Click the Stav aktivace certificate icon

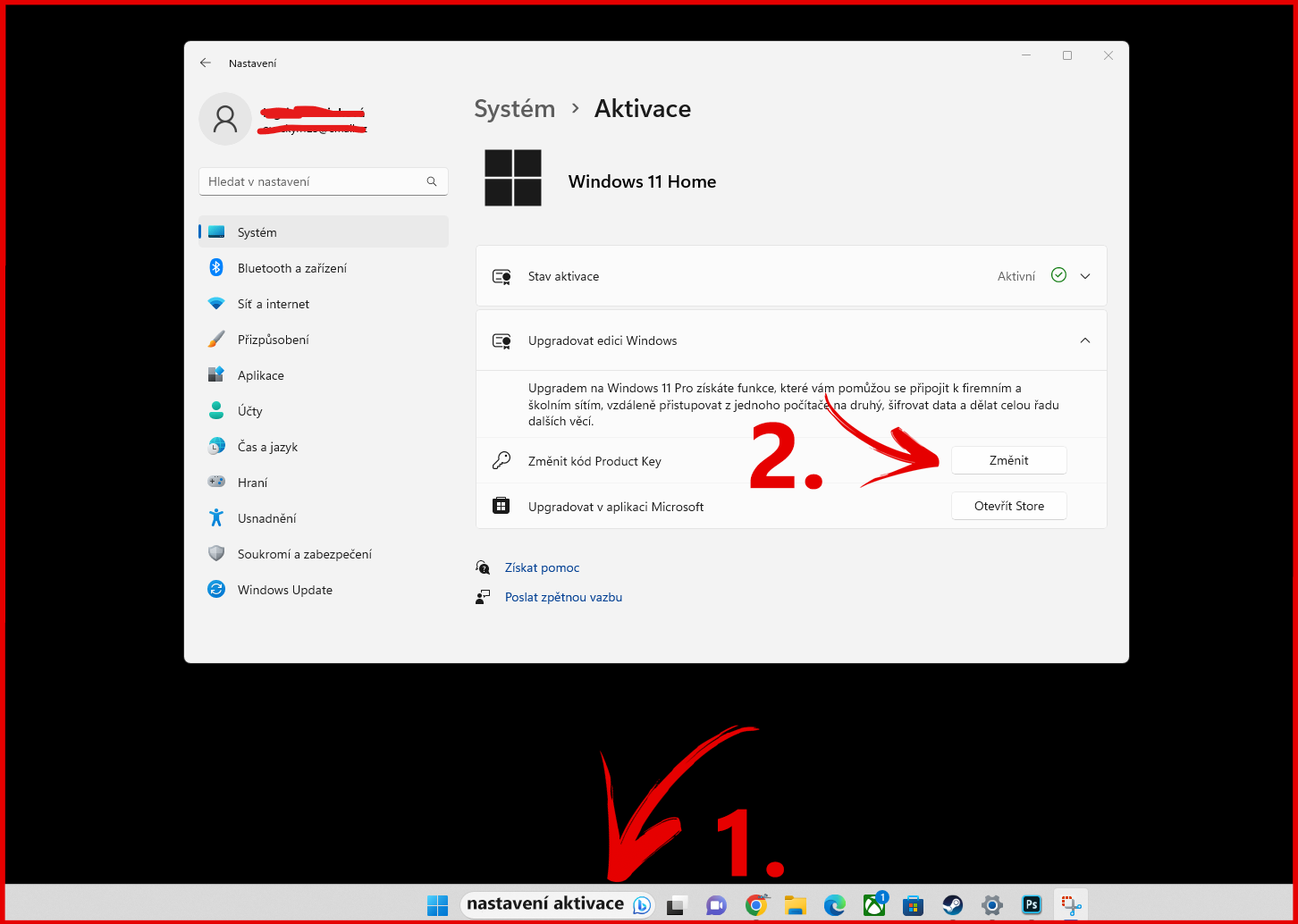pos(501,276)
